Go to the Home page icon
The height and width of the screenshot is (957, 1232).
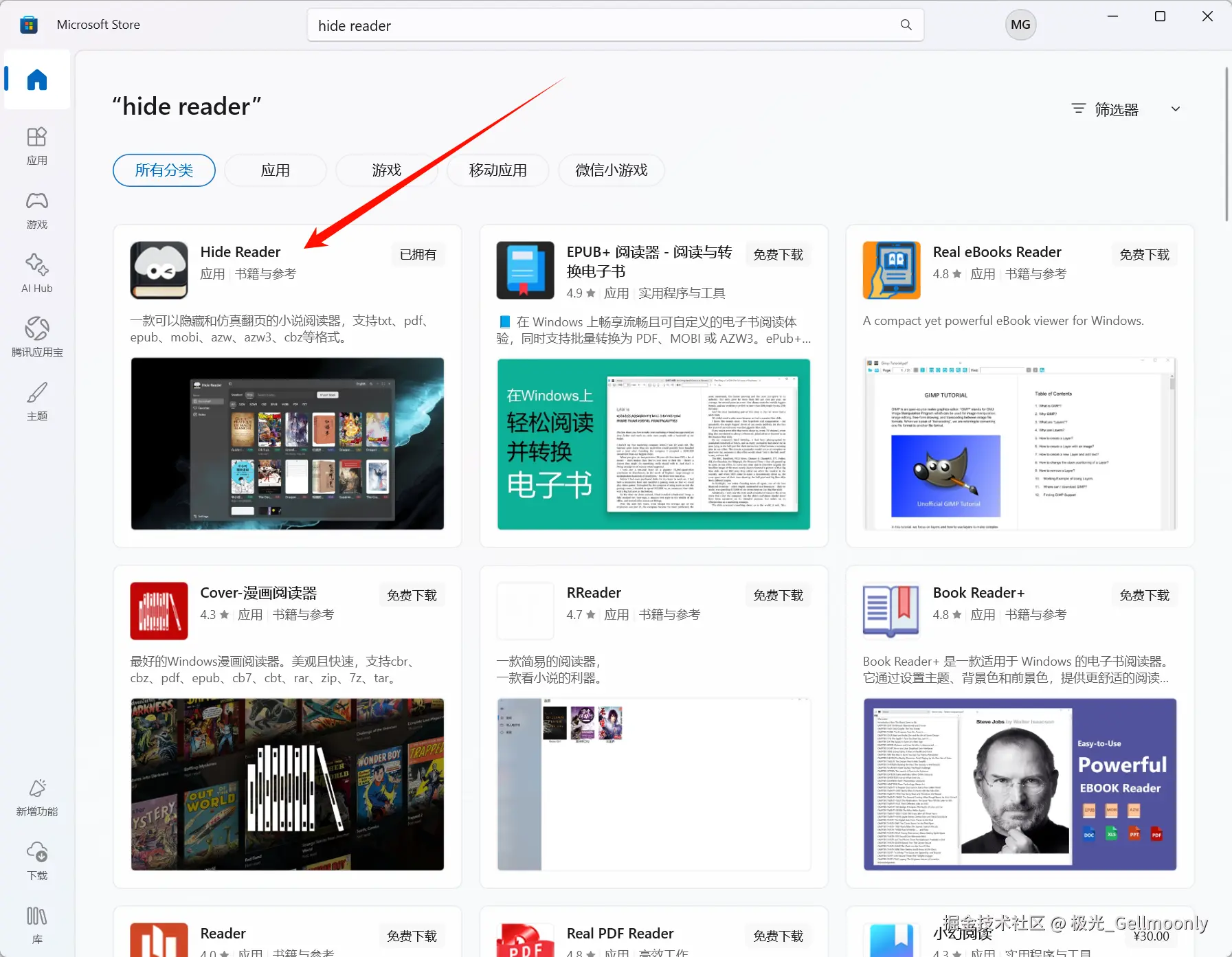[x=37, y=80]
